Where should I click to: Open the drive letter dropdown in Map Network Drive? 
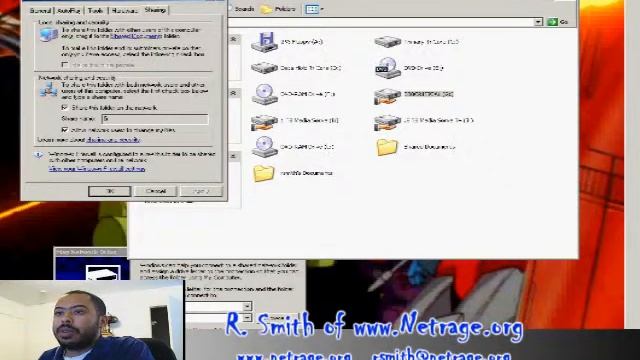(x=247, y=306)
